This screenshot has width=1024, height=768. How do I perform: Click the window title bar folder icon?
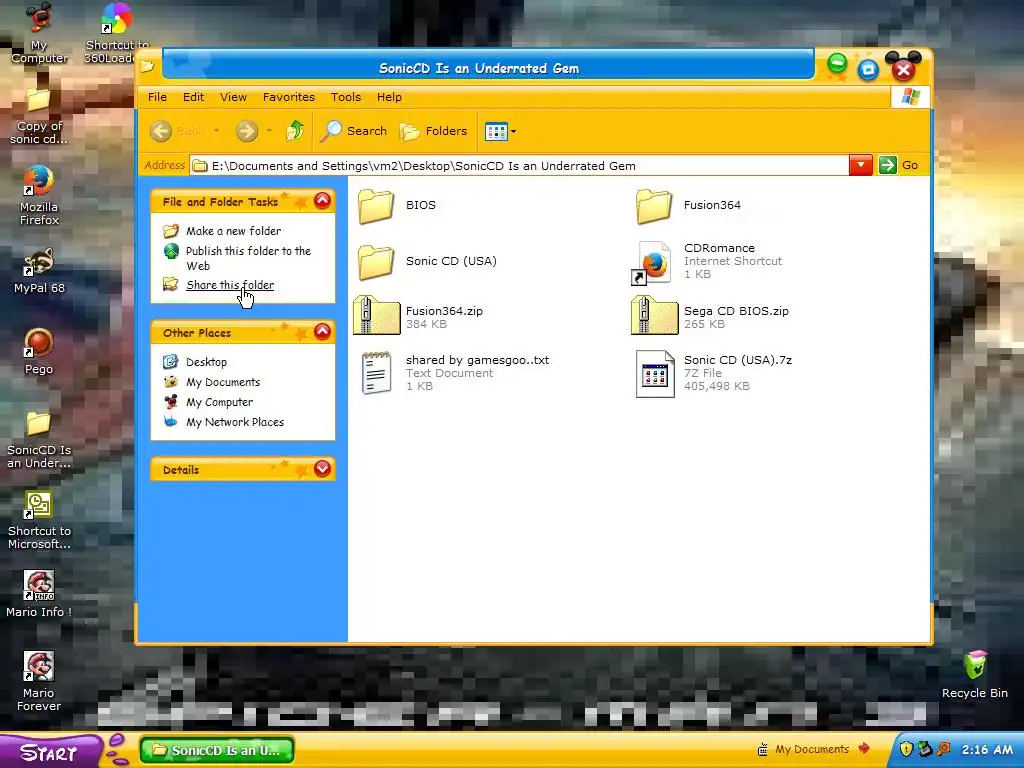pos(148,66)
